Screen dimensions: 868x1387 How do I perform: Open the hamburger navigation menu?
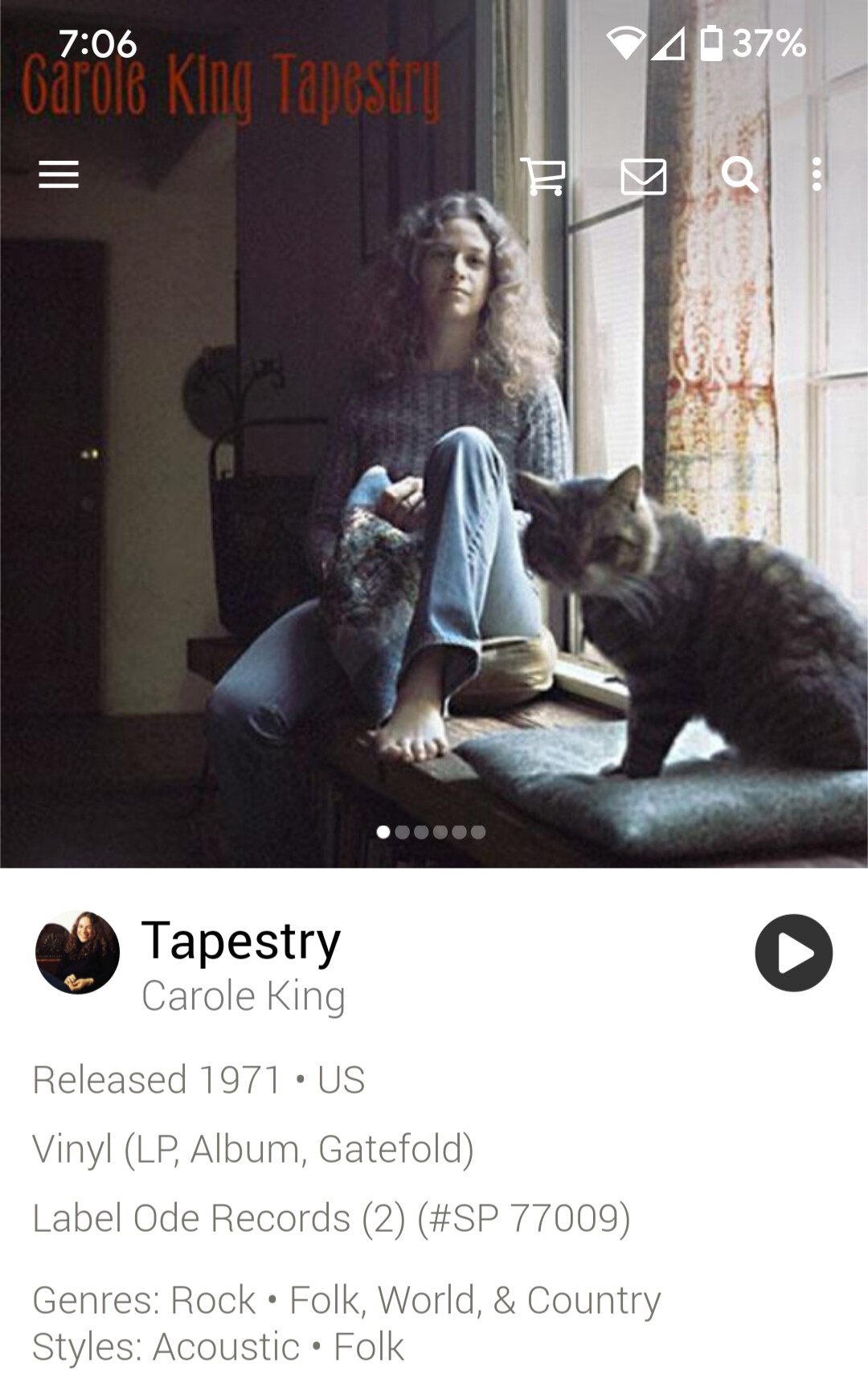coord(59,174)
